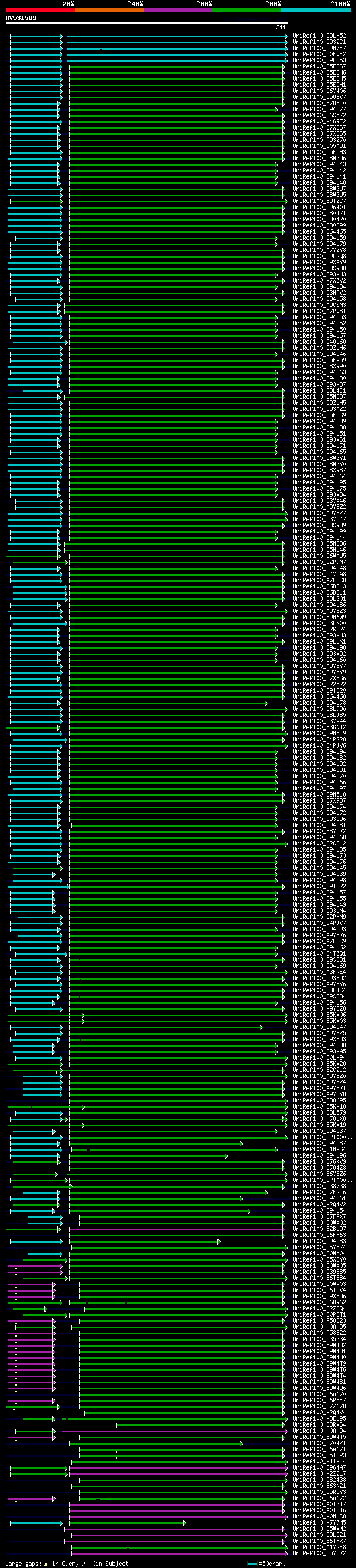Image resolution: width=356 pixels, height=1568 pixels.
Task: Select the UniRef100_Q94L38 label
Action: point(319,1045)
